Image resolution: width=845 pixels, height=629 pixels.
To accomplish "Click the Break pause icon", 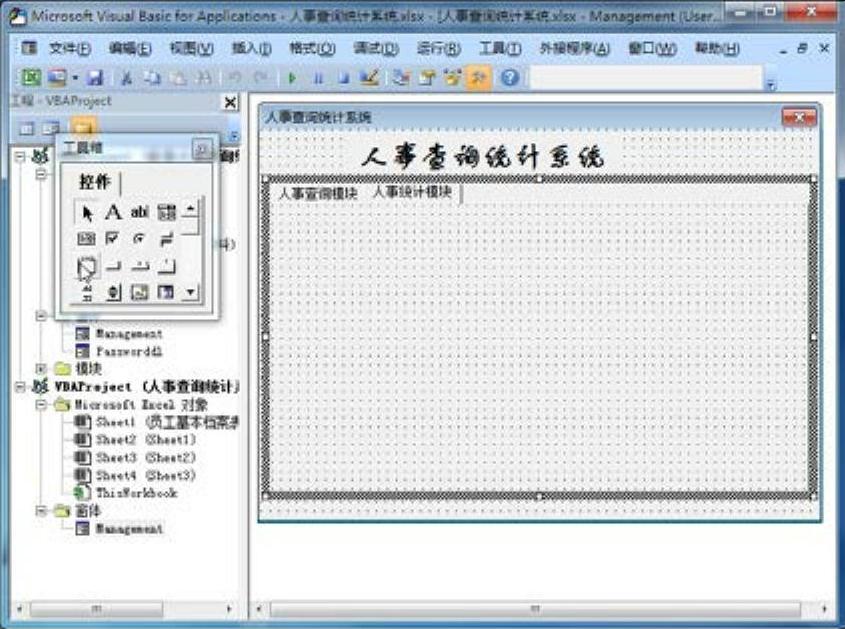I will [318, 78].
